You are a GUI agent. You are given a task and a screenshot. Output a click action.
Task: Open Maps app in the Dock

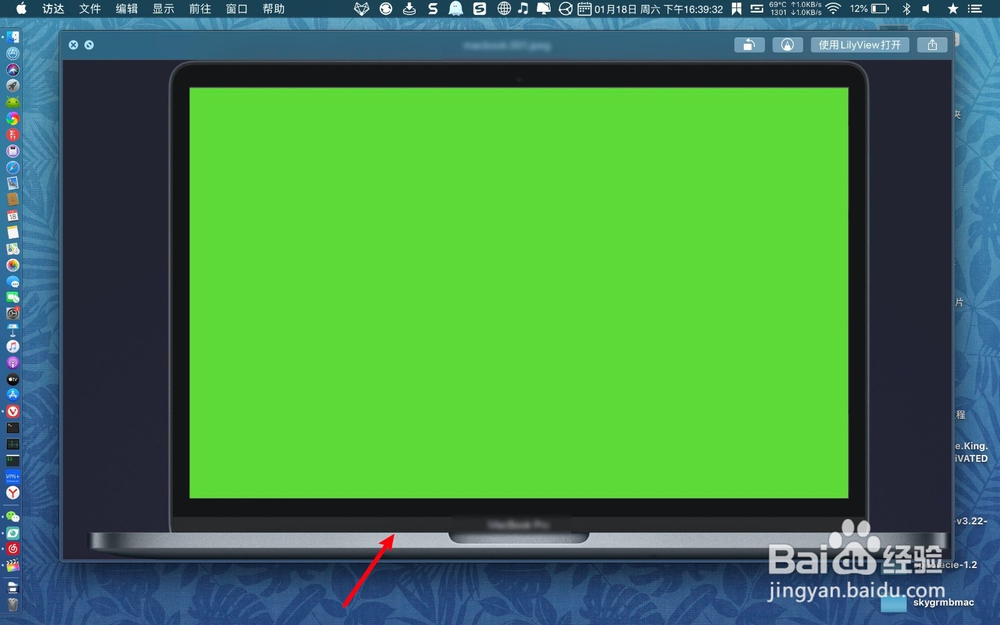[x=13, y=249]
